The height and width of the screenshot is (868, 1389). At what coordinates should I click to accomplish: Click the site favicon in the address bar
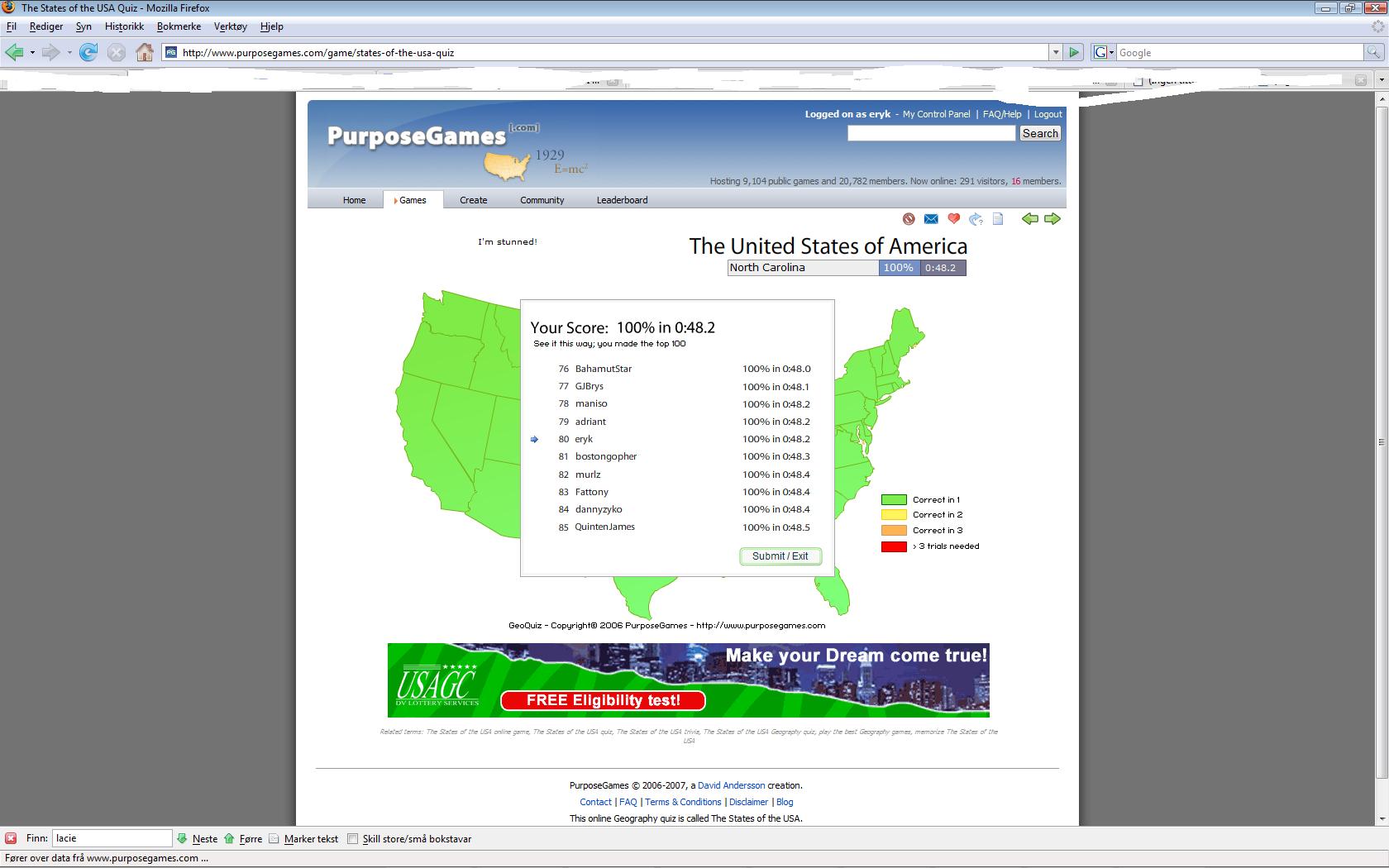[x=171, y=52]
